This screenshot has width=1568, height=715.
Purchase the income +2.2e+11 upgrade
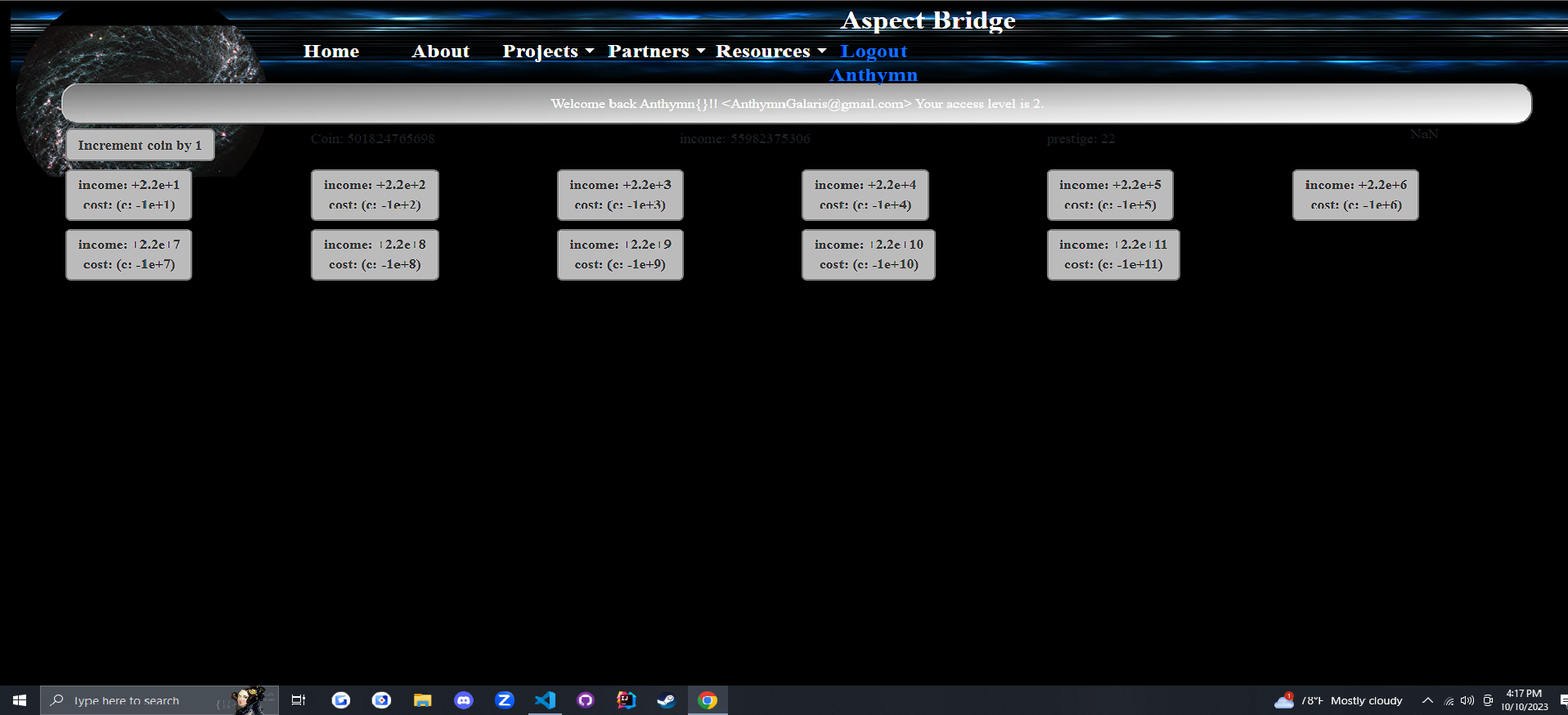pos(1112,254)
